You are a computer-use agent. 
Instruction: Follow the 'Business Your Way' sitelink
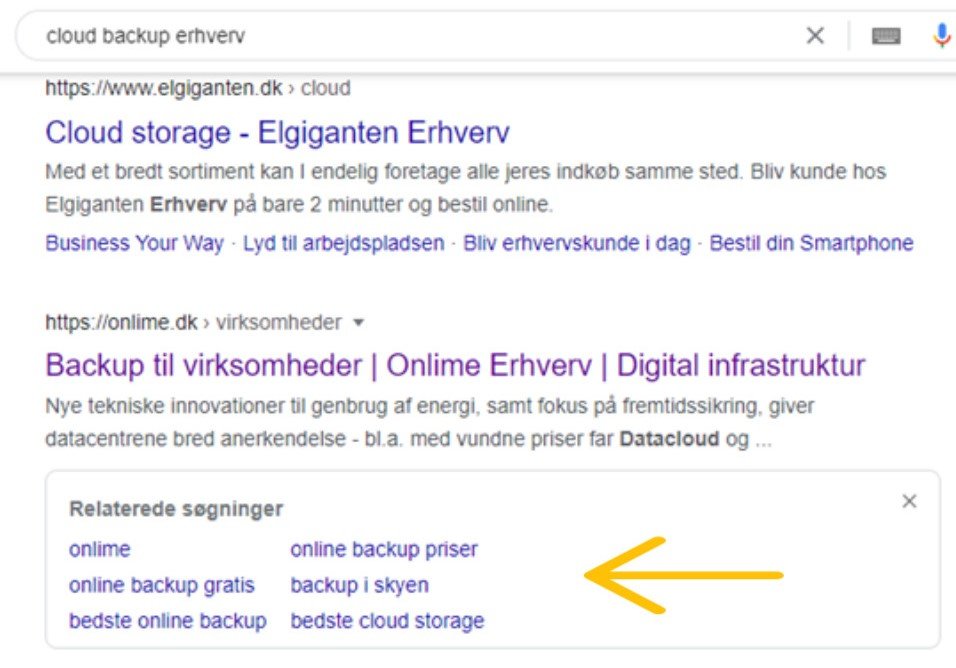135,243
